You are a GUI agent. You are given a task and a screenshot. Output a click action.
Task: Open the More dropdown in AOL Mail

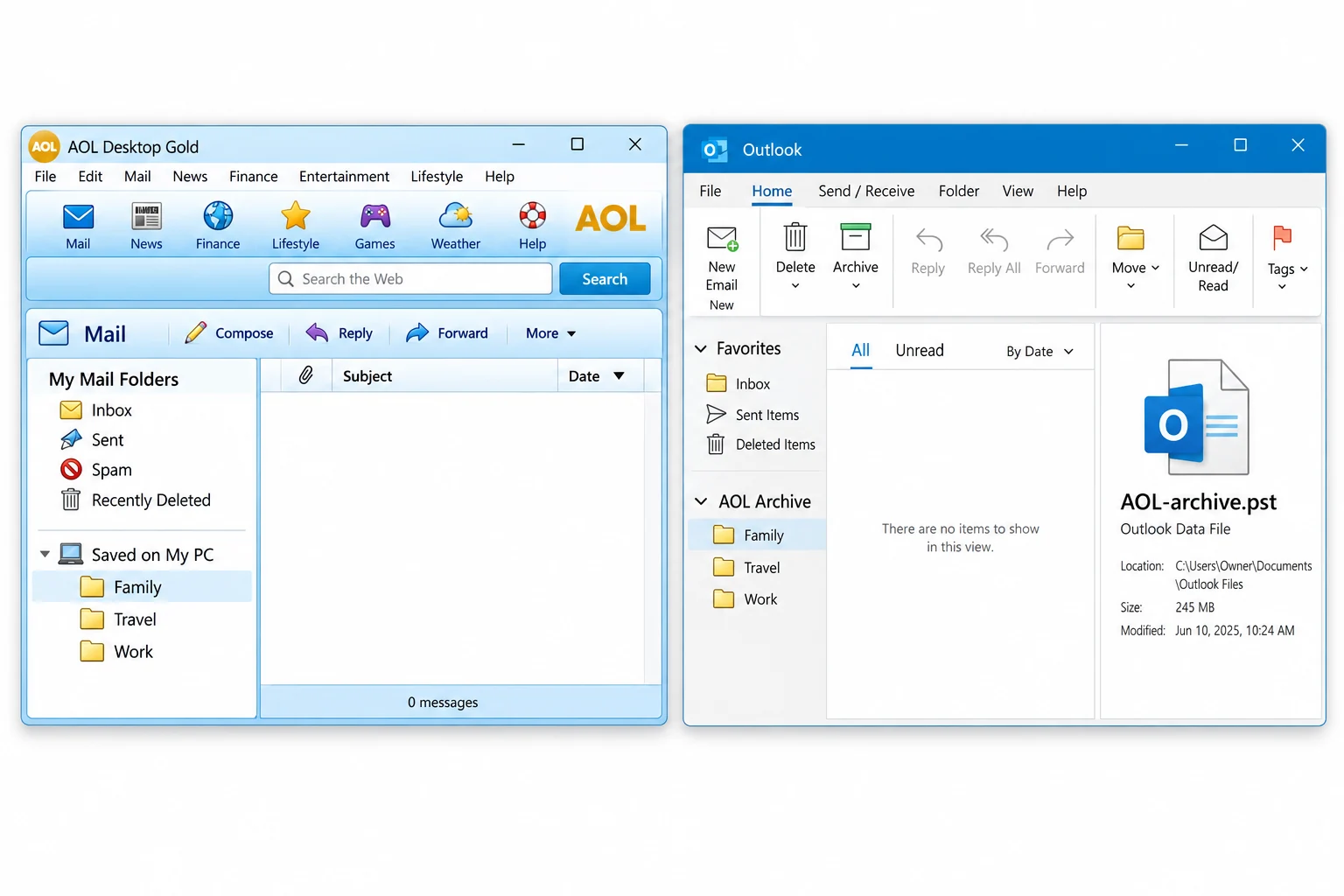point(551,333)
